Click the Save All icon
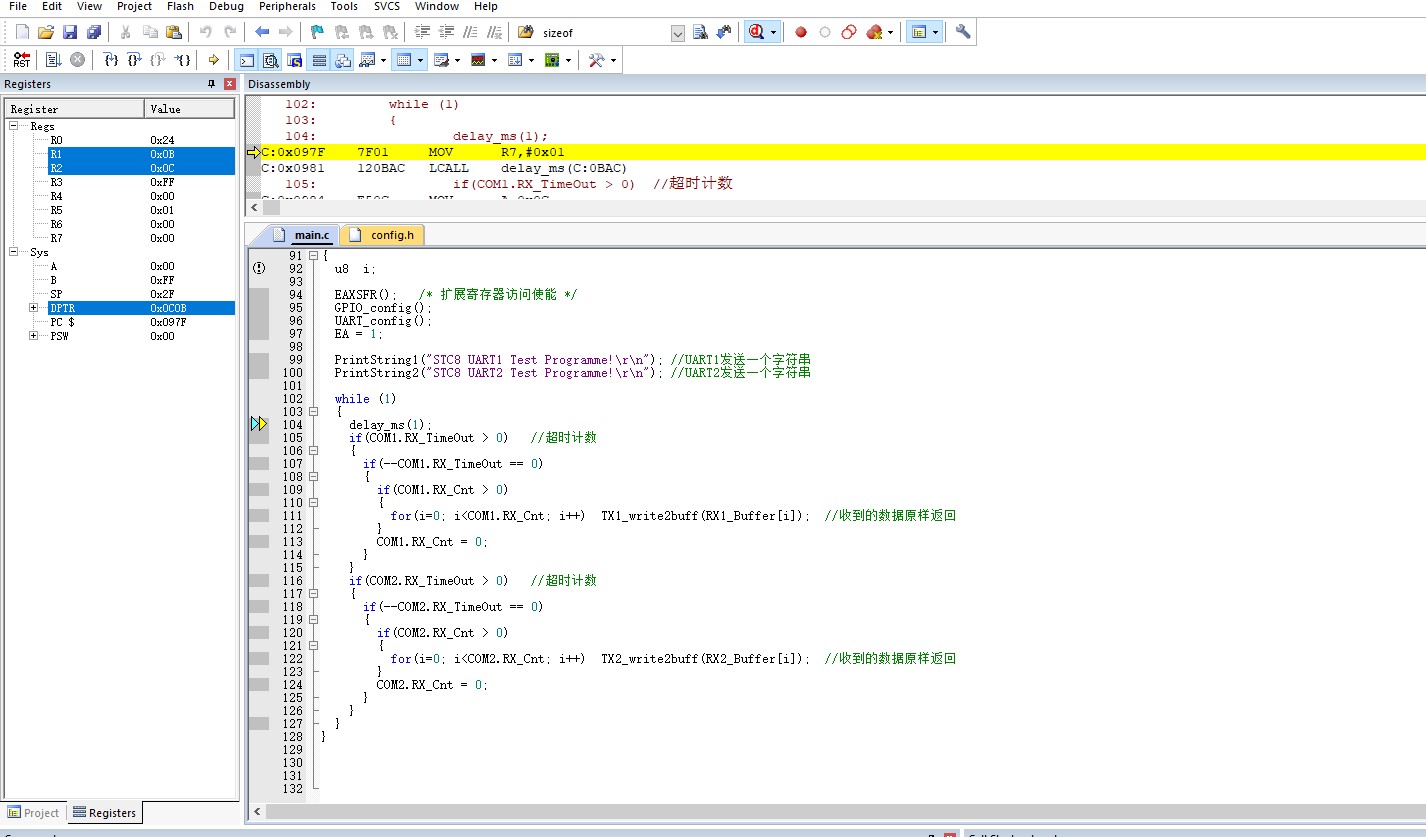Screen dimensions: 1426x837 94,32
